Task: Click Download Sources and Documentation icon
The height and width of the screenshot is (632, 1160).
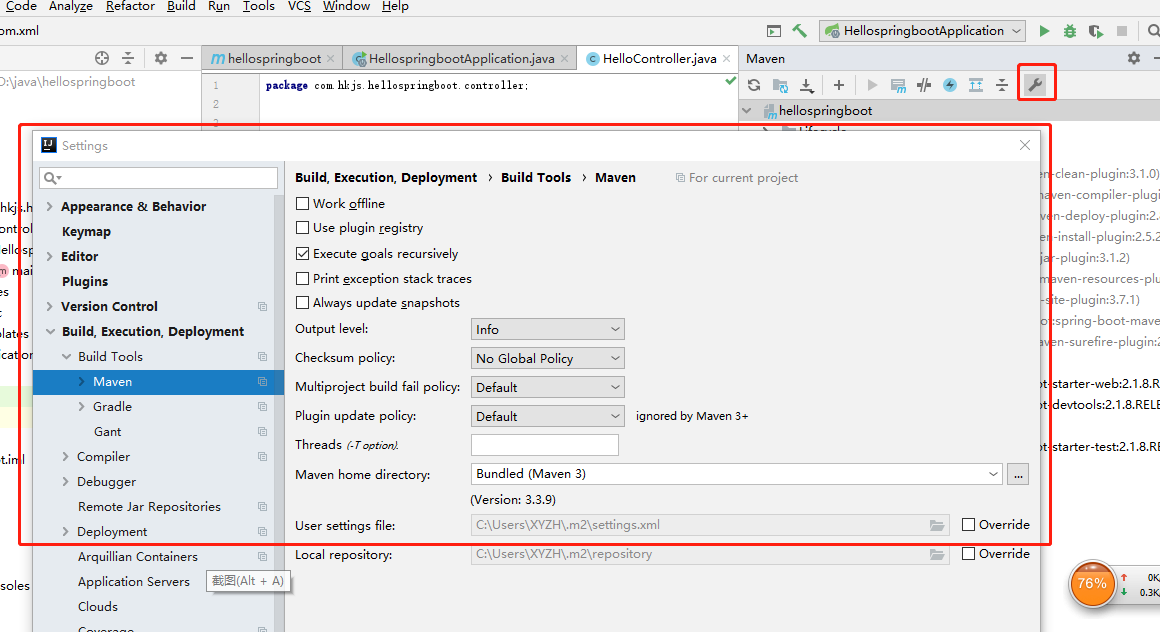Action: [x=806, y=85]
